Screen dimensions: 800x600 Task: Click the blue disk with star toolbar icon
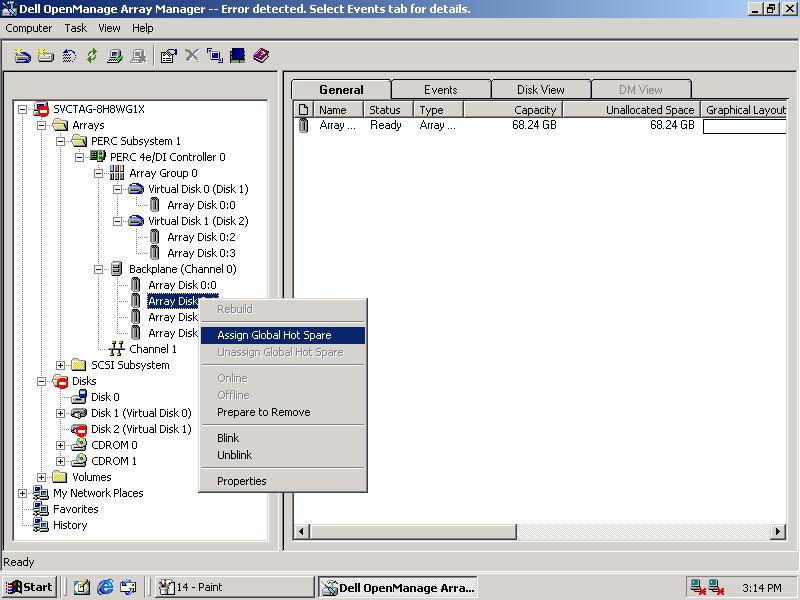pyautogui.click(x=22, y=56)
